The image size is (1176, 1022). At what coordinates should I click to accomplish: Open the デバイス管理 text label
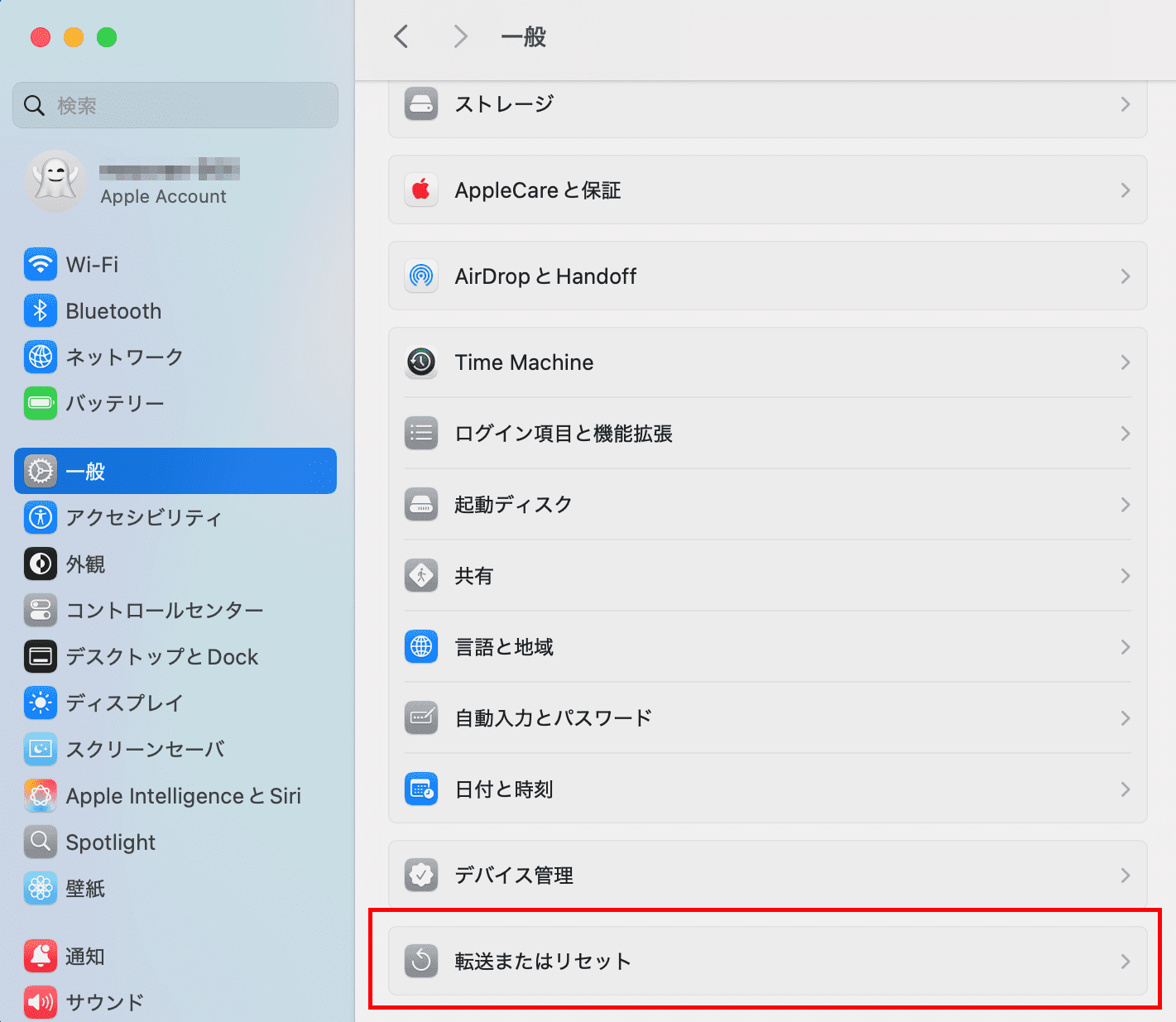pos(514,876)
